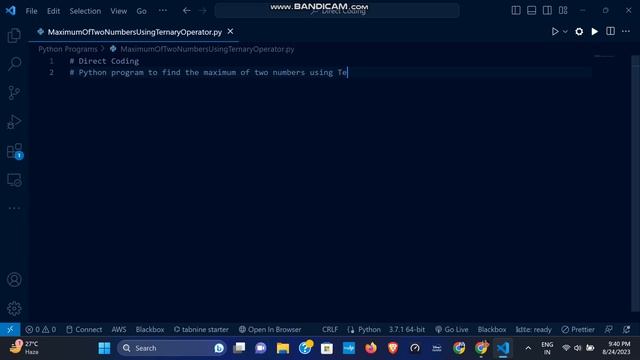This screenshot has width=640, height=360.
Task: Open the Explorer view in activity bar
Action: point(14,36)
